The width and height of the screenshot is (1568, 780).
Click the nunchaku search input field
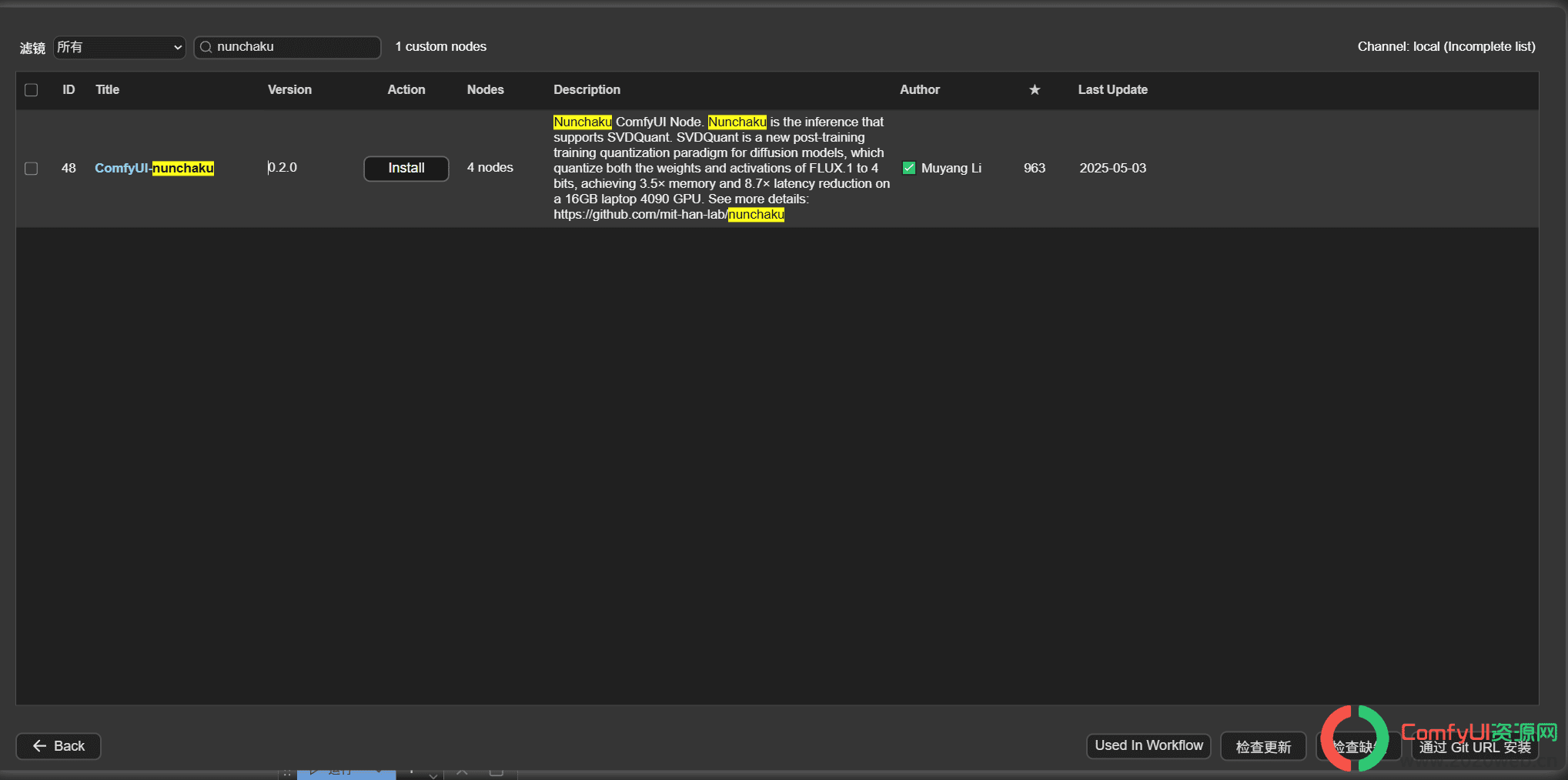click(287, 47)
